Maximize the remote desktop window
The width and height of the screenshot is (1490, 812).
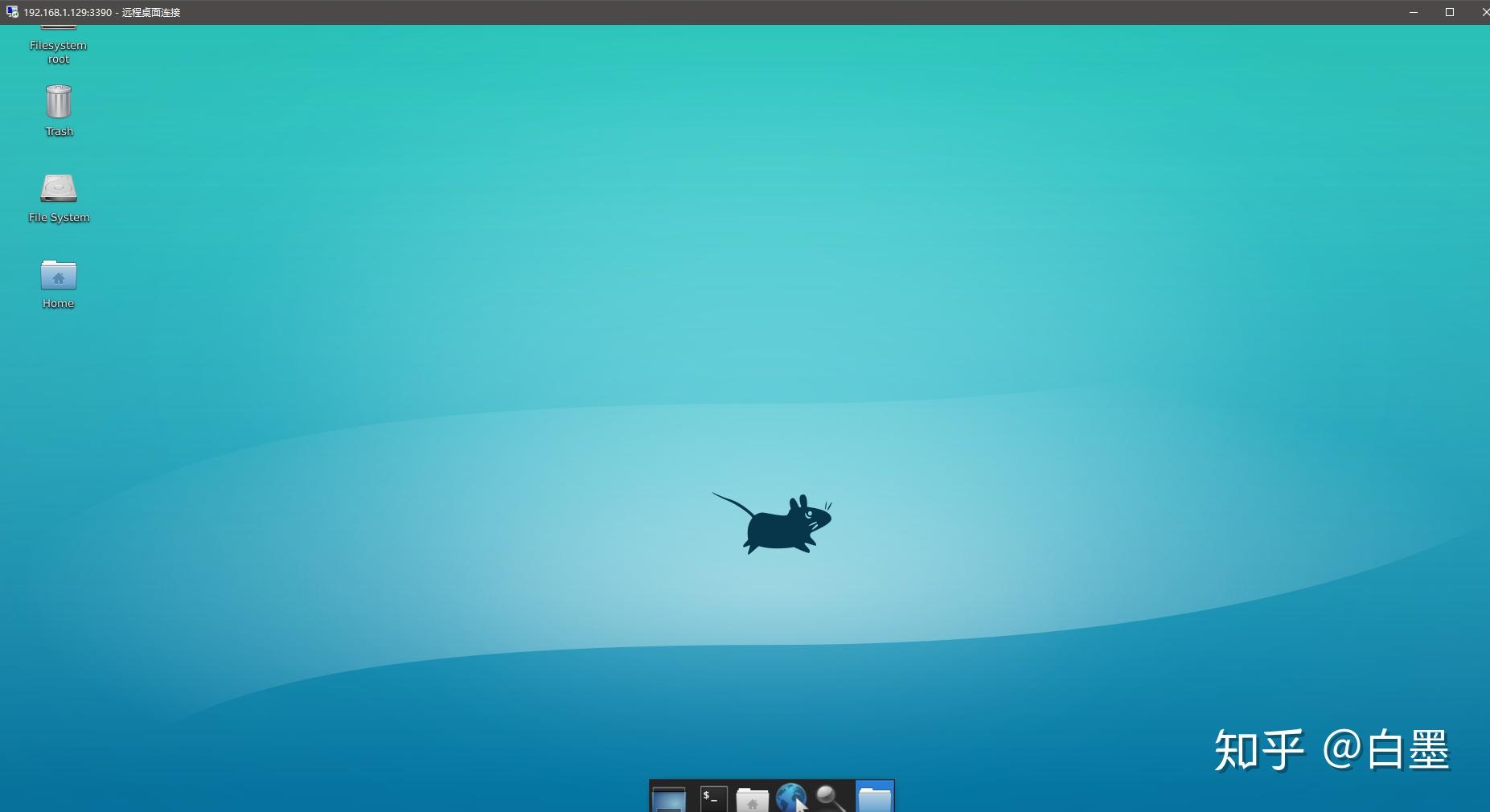[1450, 12]
